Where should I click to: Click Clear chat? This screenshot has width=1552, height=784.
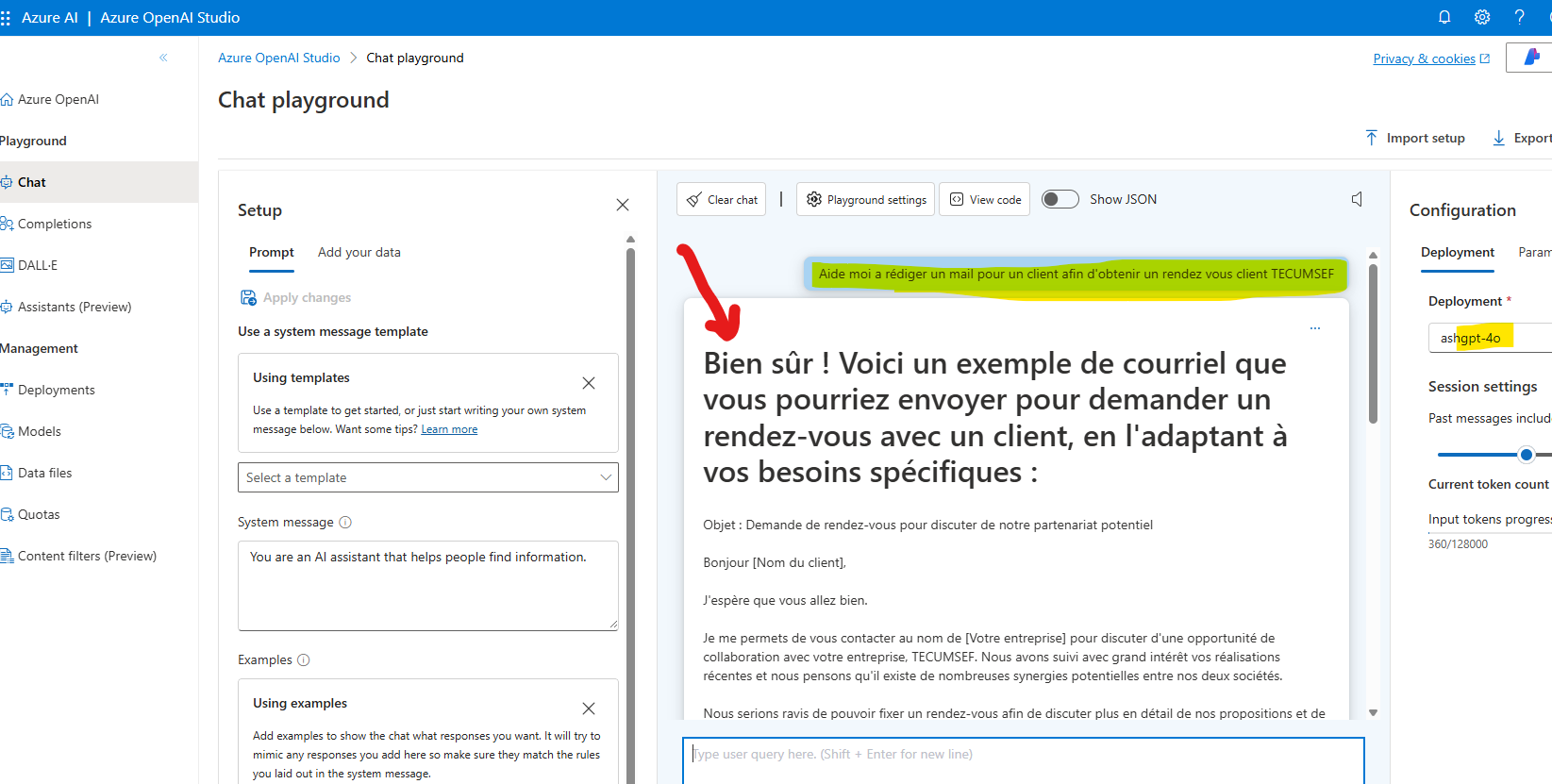pyautogui.click(x=722, y=199)
